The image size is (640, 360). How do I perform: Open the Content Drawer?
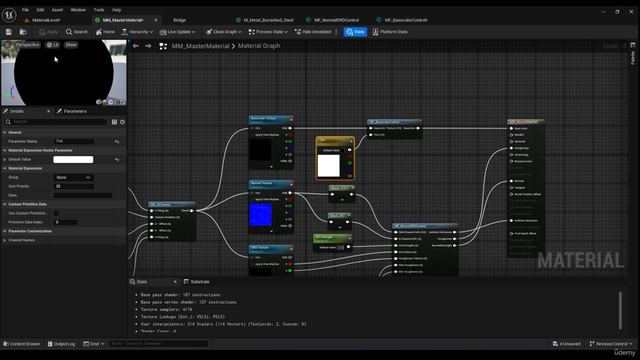pos(22,344)
